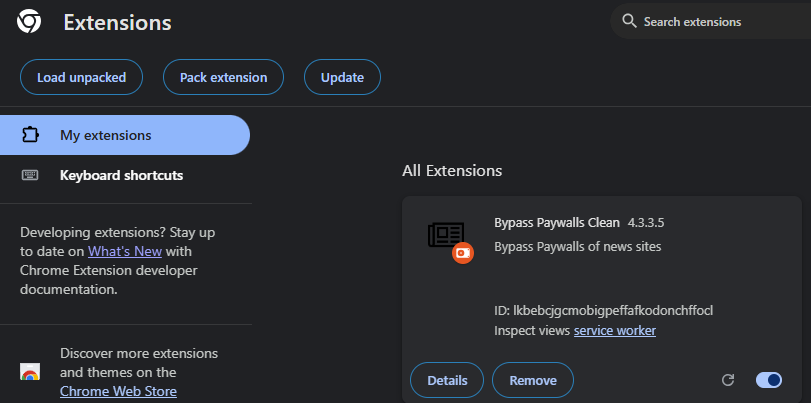Click the search magnifier icon

629,21
